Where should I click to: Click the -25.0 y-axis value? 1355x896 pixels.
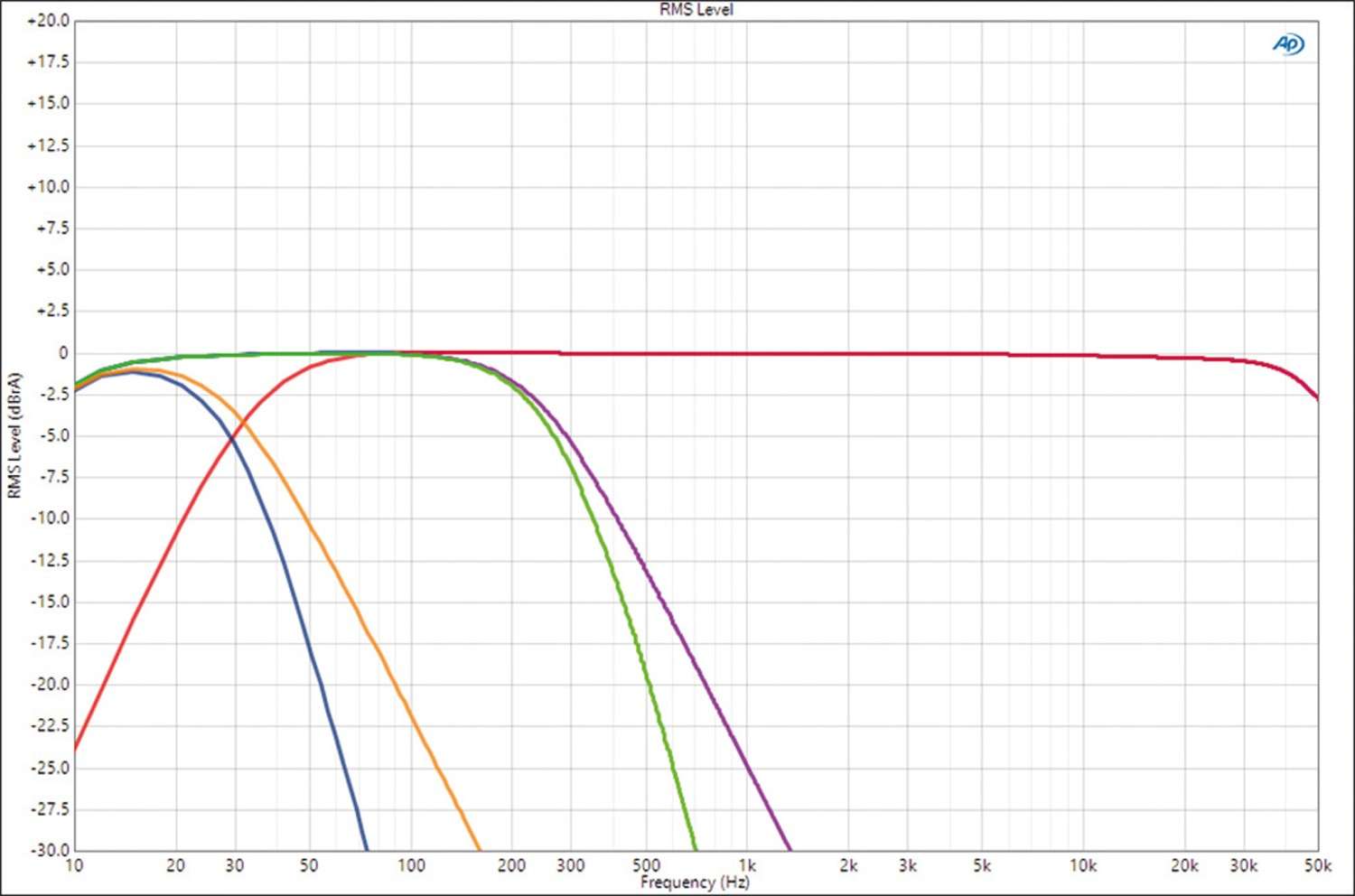pos(50,768)
